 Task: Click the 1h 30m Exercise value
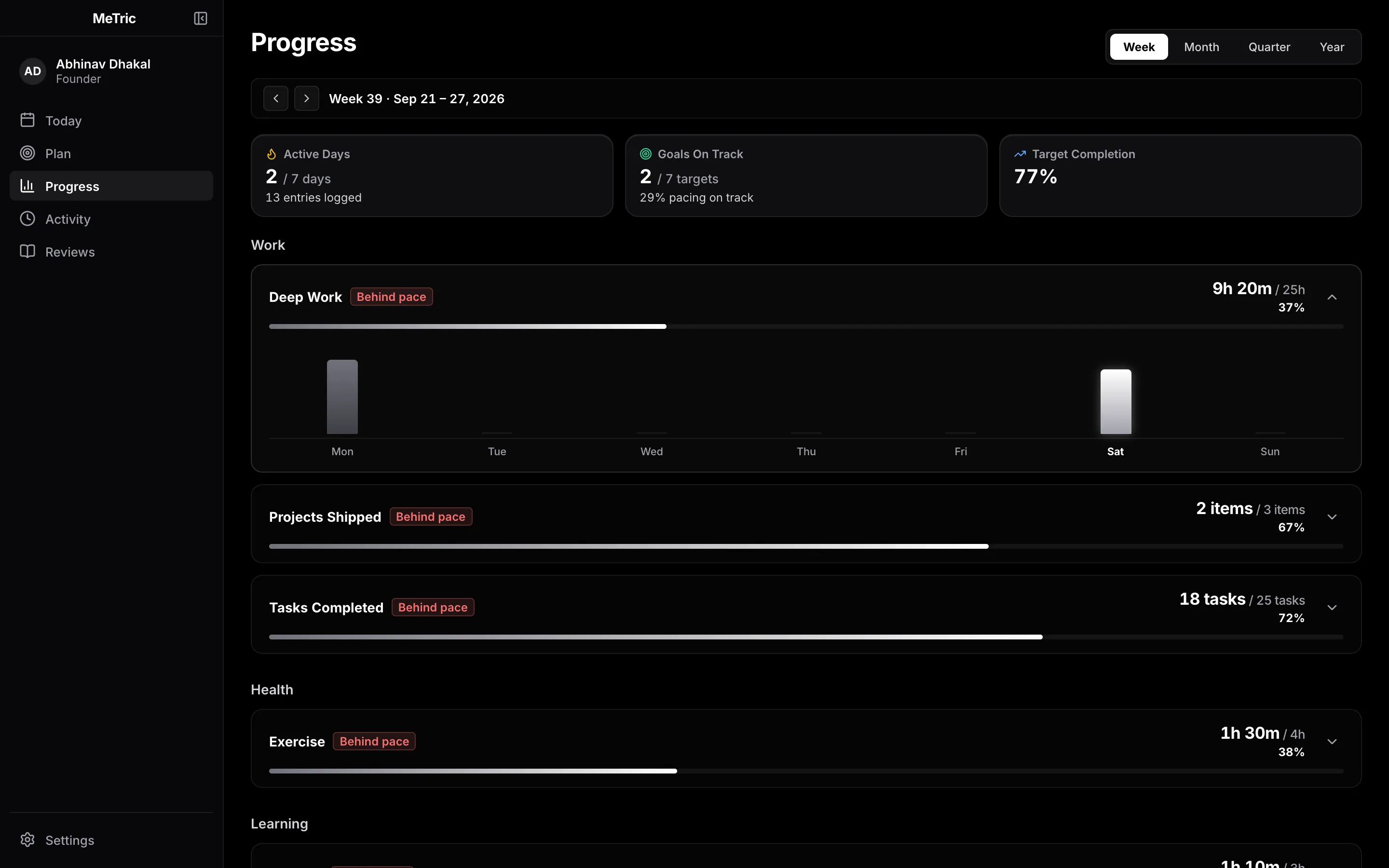tap(1250, 732)
